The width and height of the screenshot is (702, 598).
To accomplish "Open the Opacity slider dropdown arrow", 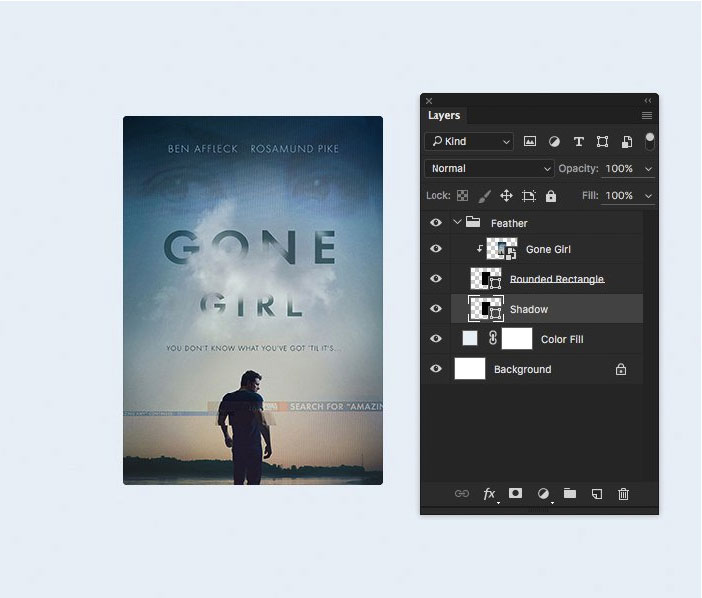I will tap(648, 169).
